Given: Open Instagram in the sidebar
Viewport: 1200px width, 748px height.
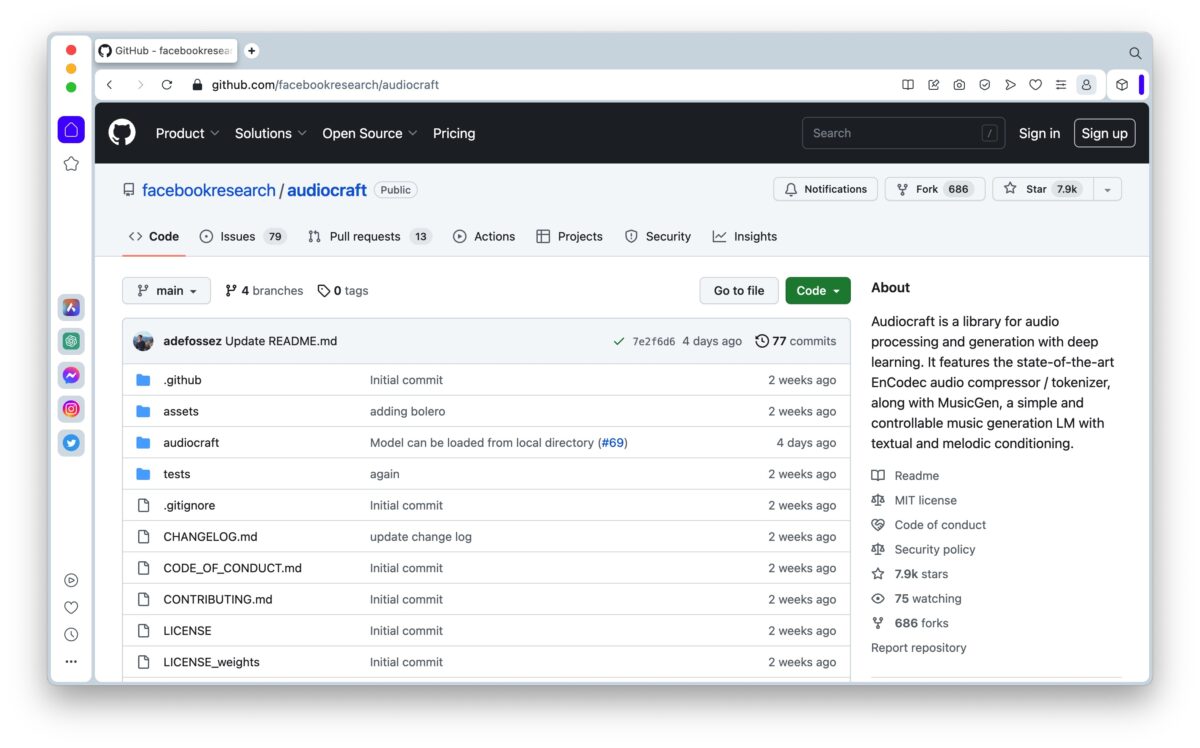Looking at the screenshot, I should coord(71,409).
